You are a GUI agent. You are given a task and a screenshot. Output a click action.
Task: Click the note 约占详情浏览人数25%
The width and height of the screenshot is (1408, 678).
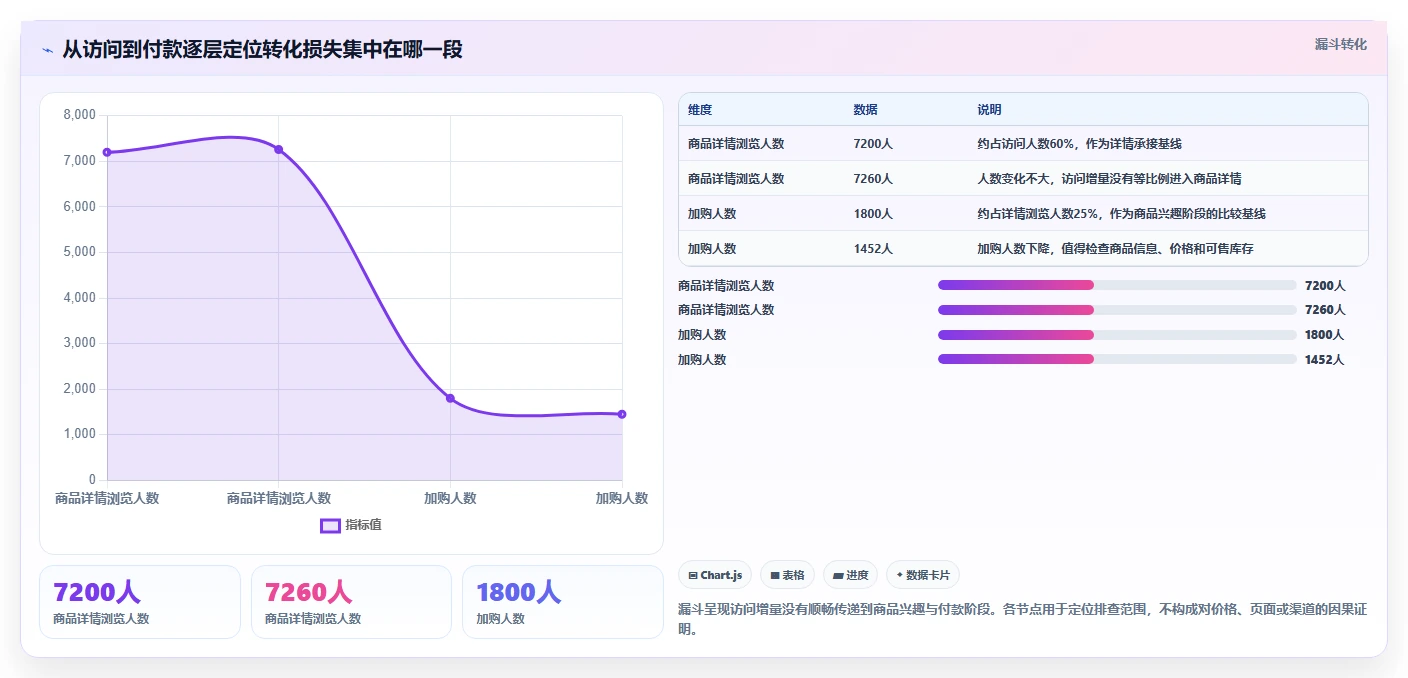pos(1037,214)
